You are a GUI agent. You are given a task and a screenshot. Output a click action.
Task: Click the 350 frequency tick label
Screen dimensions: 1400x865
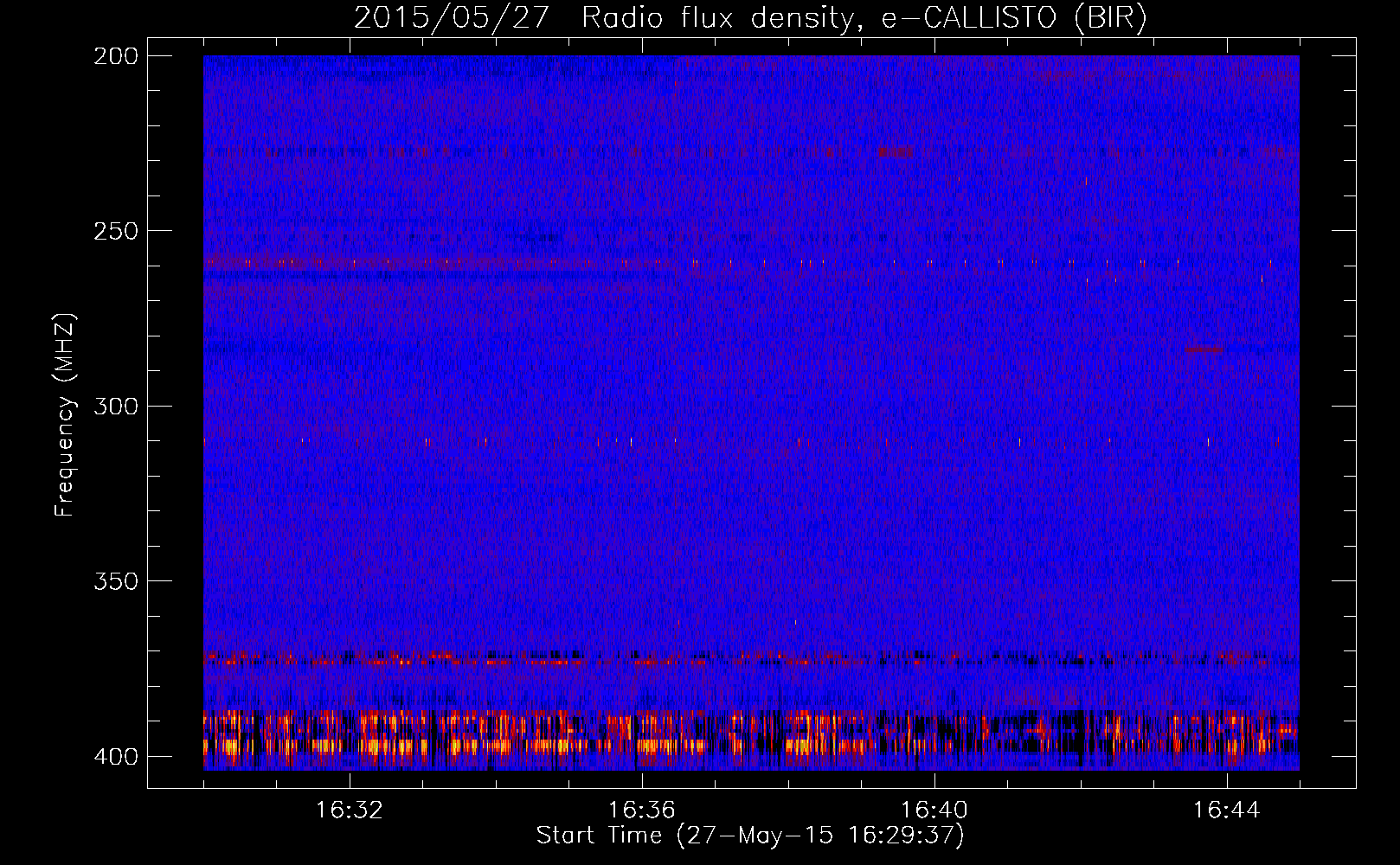[116, 581]
